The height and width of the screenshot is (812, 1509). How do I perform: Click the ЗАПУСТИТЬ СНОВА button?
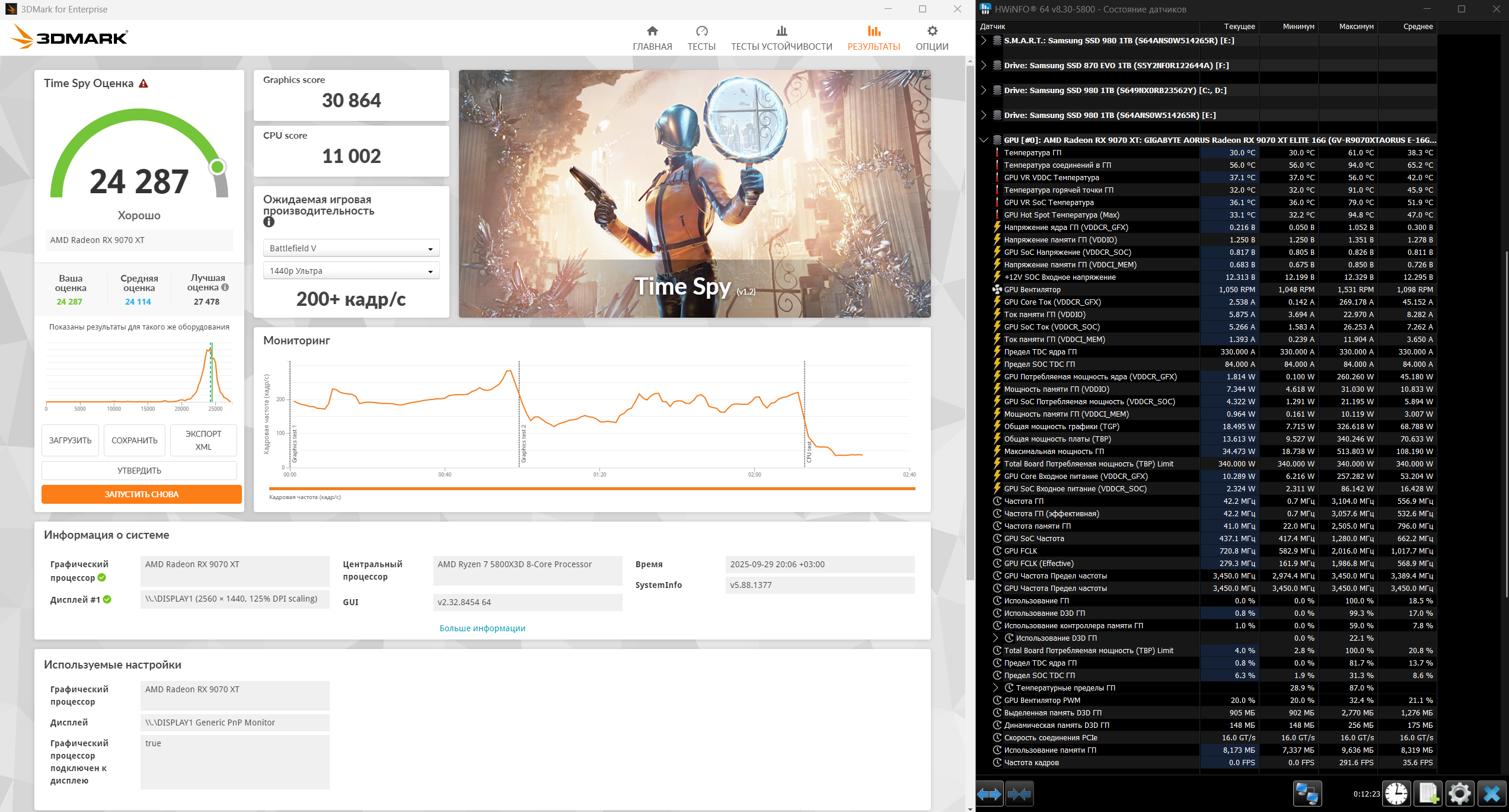(x=142, y=494)
